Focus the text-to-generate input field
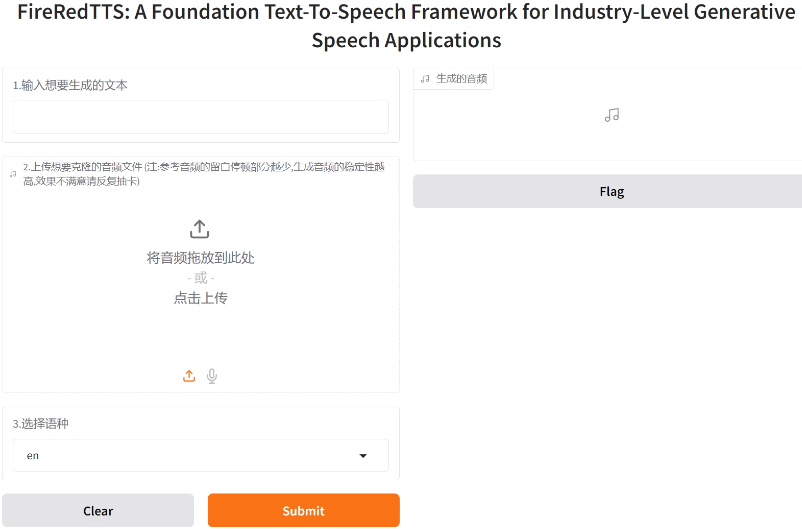Viewport: 802px width, 529px height. (200, 117)
